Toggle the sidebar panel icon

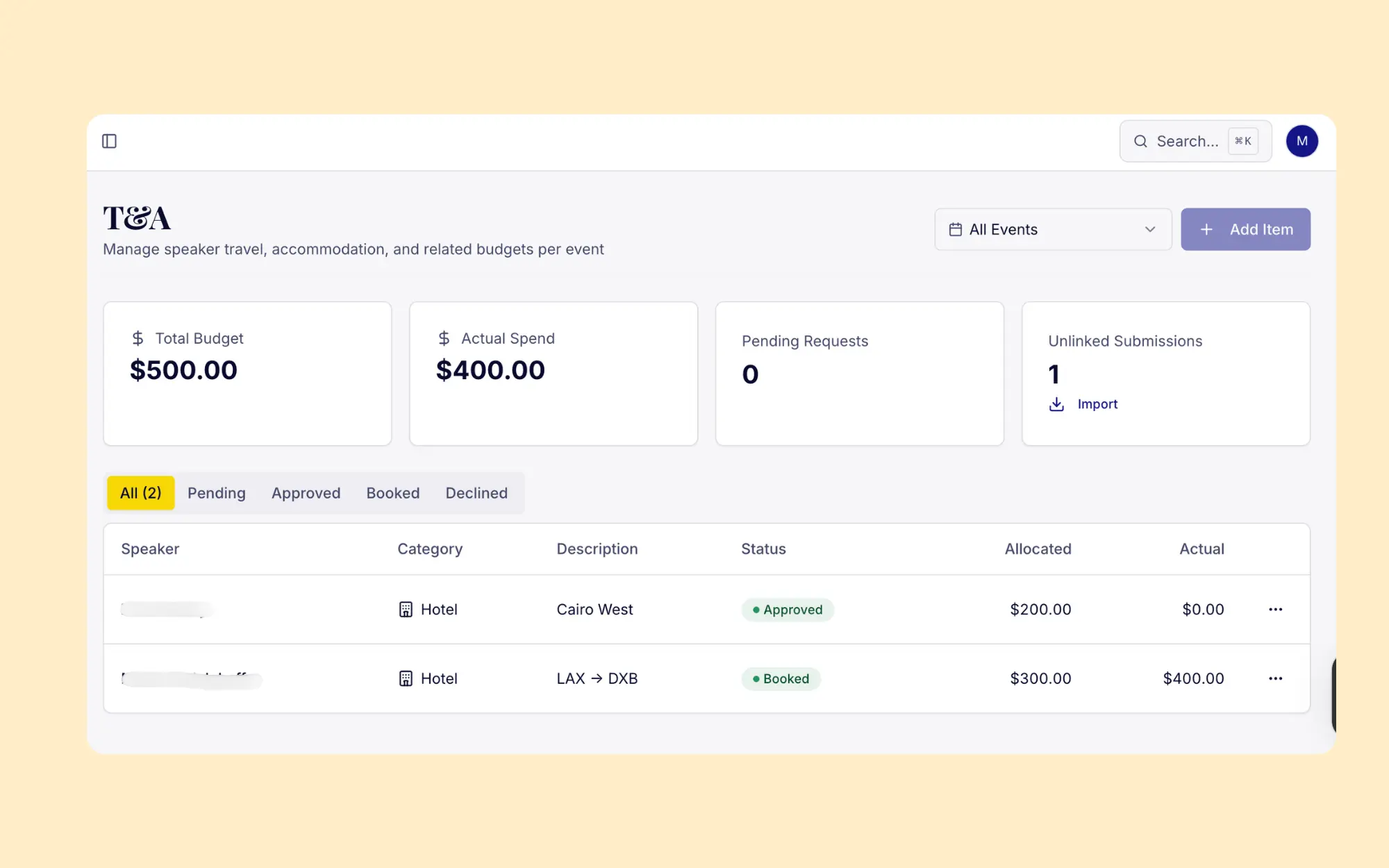pyautogui.click(x=109, y=141)
